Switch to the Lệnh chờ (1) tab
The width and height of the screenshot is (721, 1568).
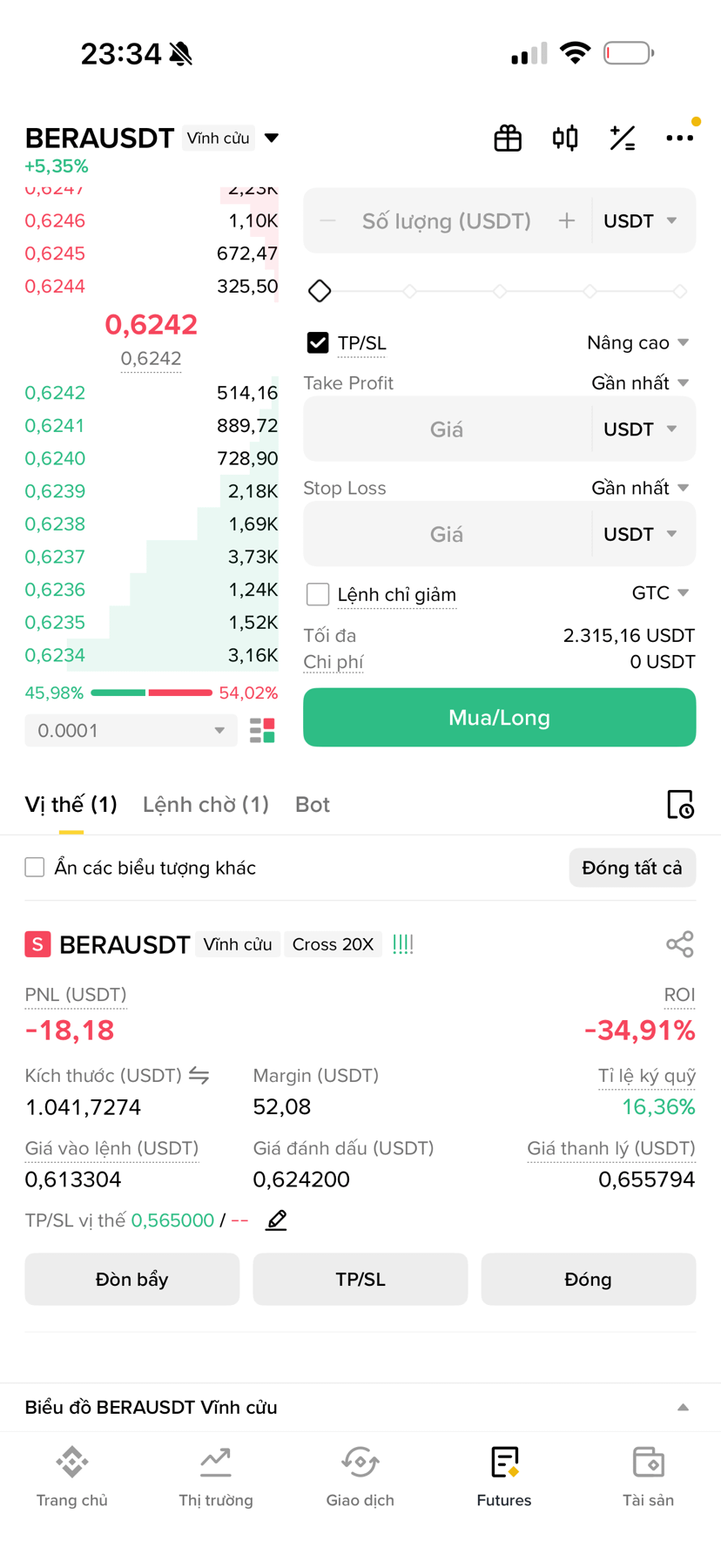pyautogui.click(x=206, y=804)
